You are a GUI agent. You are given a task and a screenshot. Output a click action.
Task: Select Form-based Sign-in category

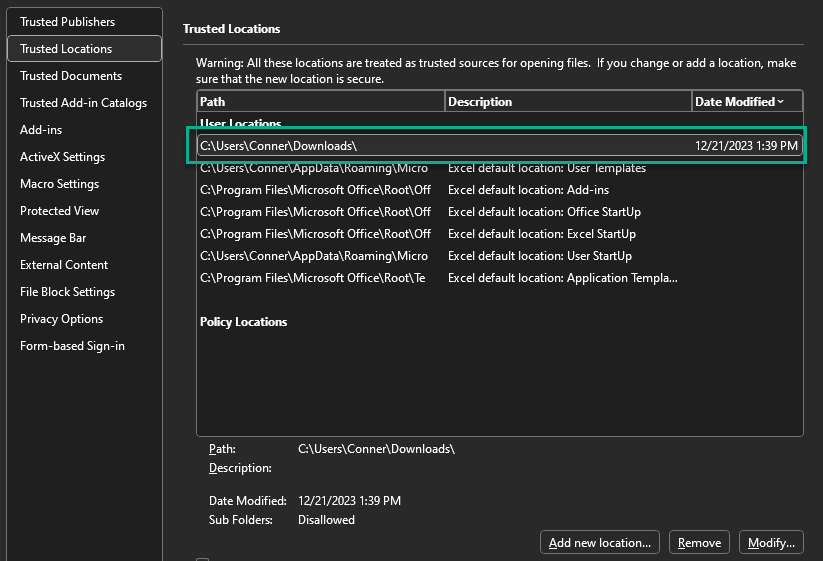pyautogui.click(x=72, y=346)
